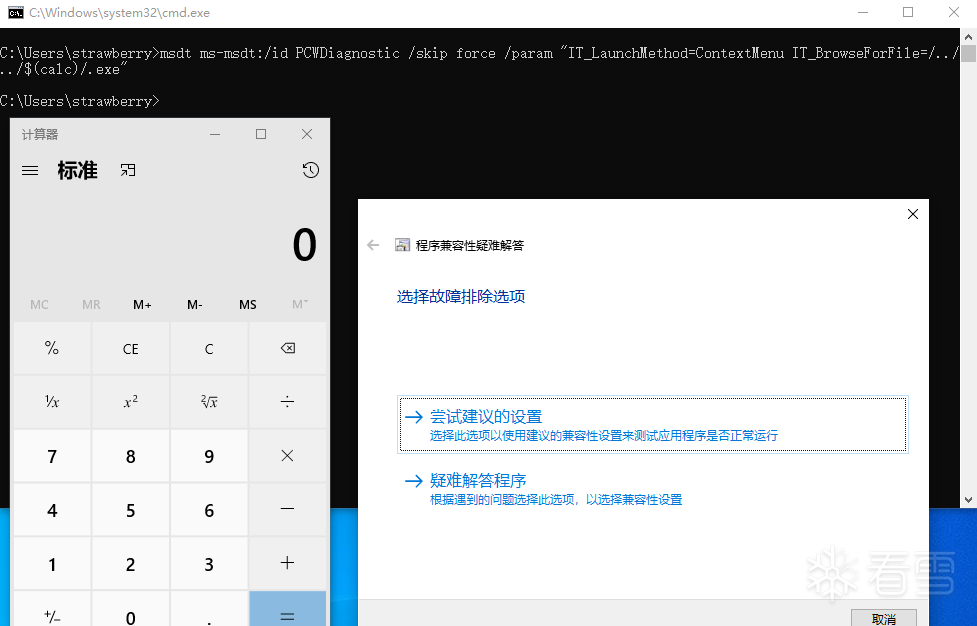Click the MS memory store button
This screenshot has height=626, width=977.
(x=247, y=305)
